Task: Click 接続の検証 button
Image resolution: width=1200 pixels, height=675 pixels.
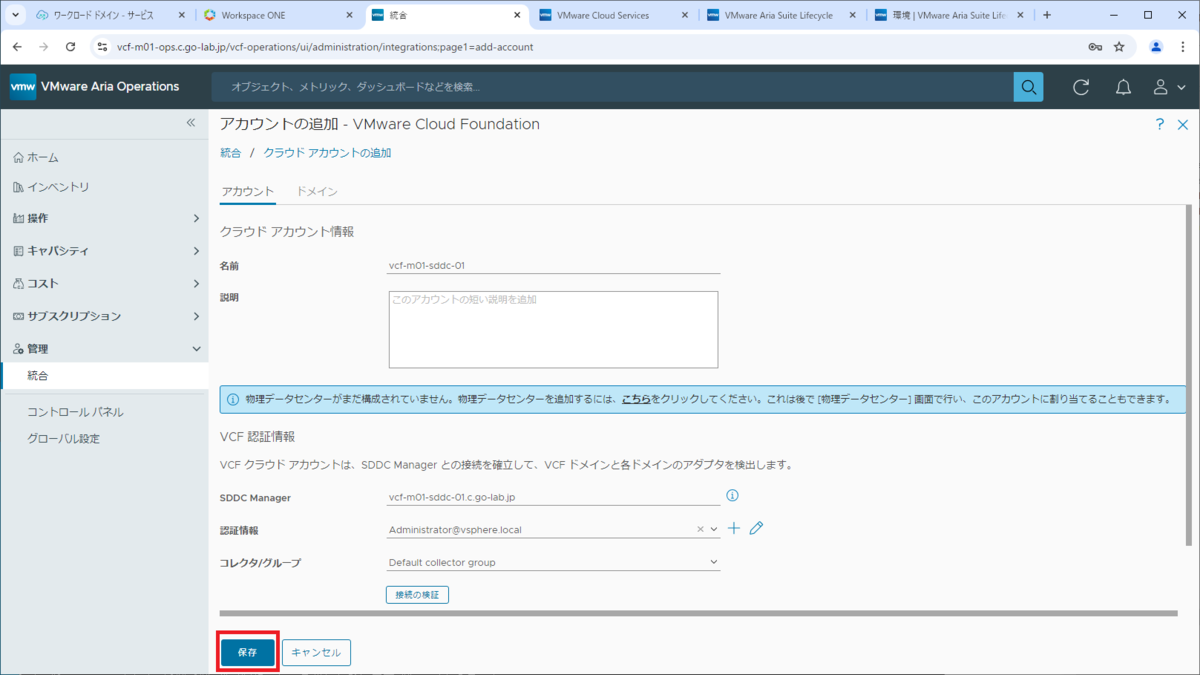Action: click(x=417, y=595)
